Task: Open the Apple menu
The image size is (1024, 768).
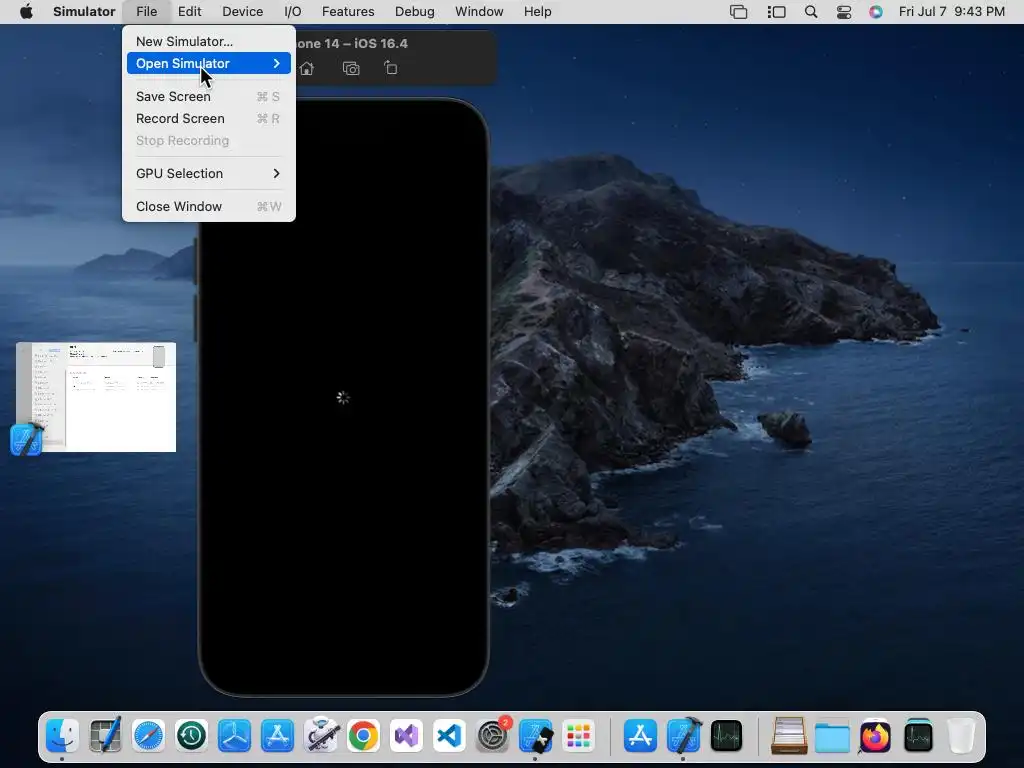Action: (x=26, y=12)
